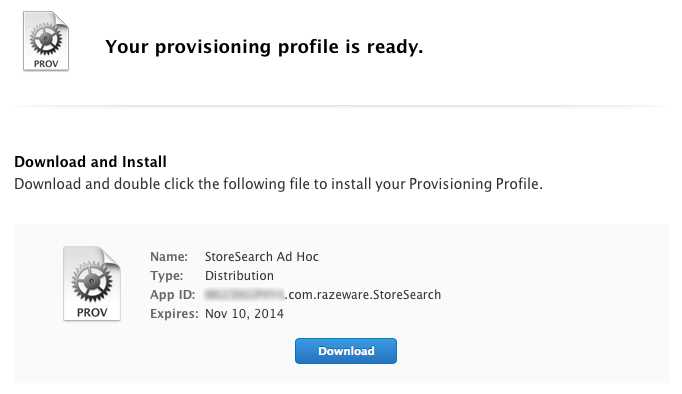Click the 'Download and Install' section heading
This screenshot has height=394, width=682.
(90, 162)
